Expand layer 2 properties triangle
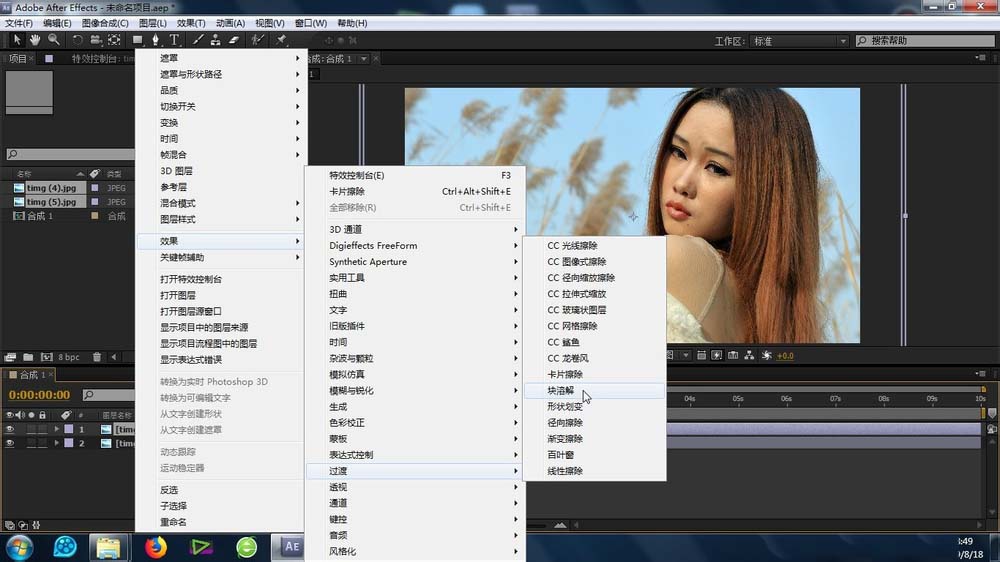The width and height of the screenshot is (1000, 562). tap(57, 443)
